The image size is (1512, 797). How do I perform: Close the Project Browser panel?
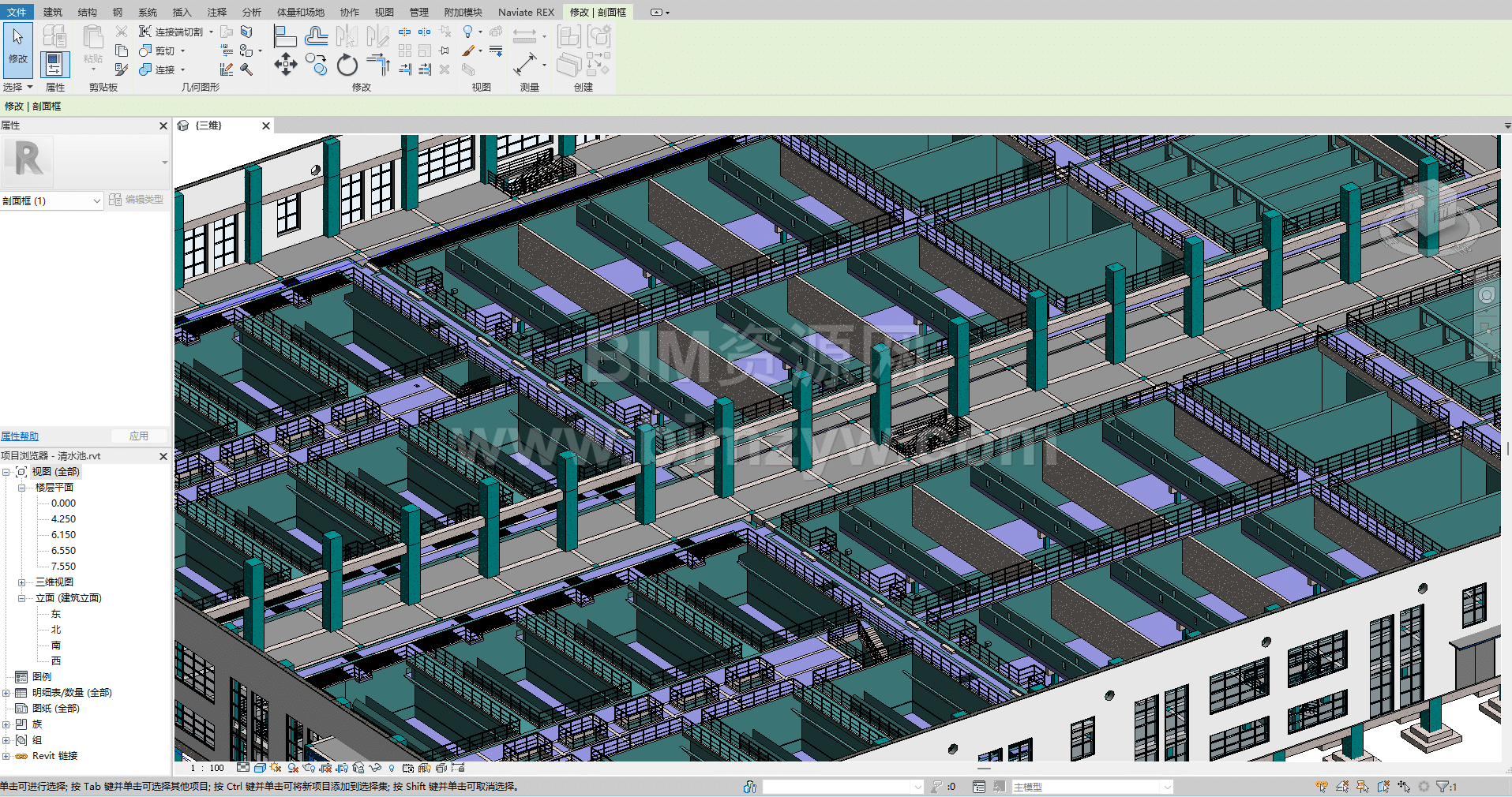[x=163, y=456]
